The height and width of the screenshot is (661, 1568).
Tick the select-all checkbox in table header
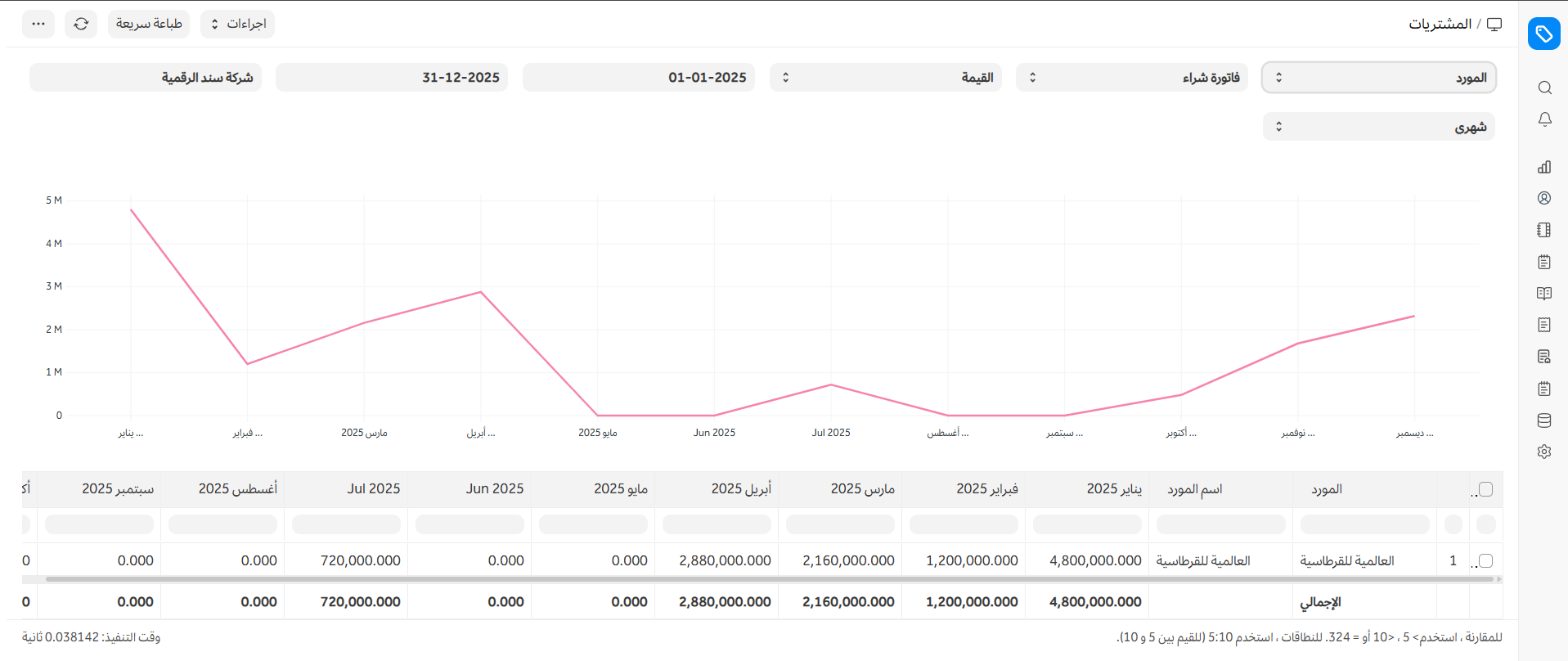[x=1486, y=489]
